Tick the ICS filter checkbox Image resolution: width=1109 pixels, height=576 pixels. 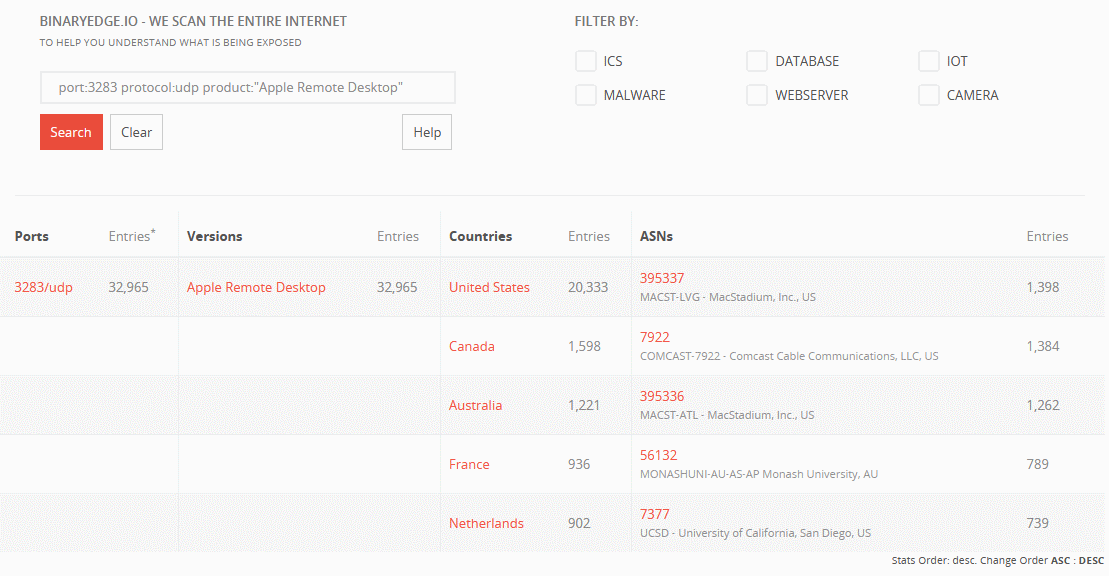point(586,62)
